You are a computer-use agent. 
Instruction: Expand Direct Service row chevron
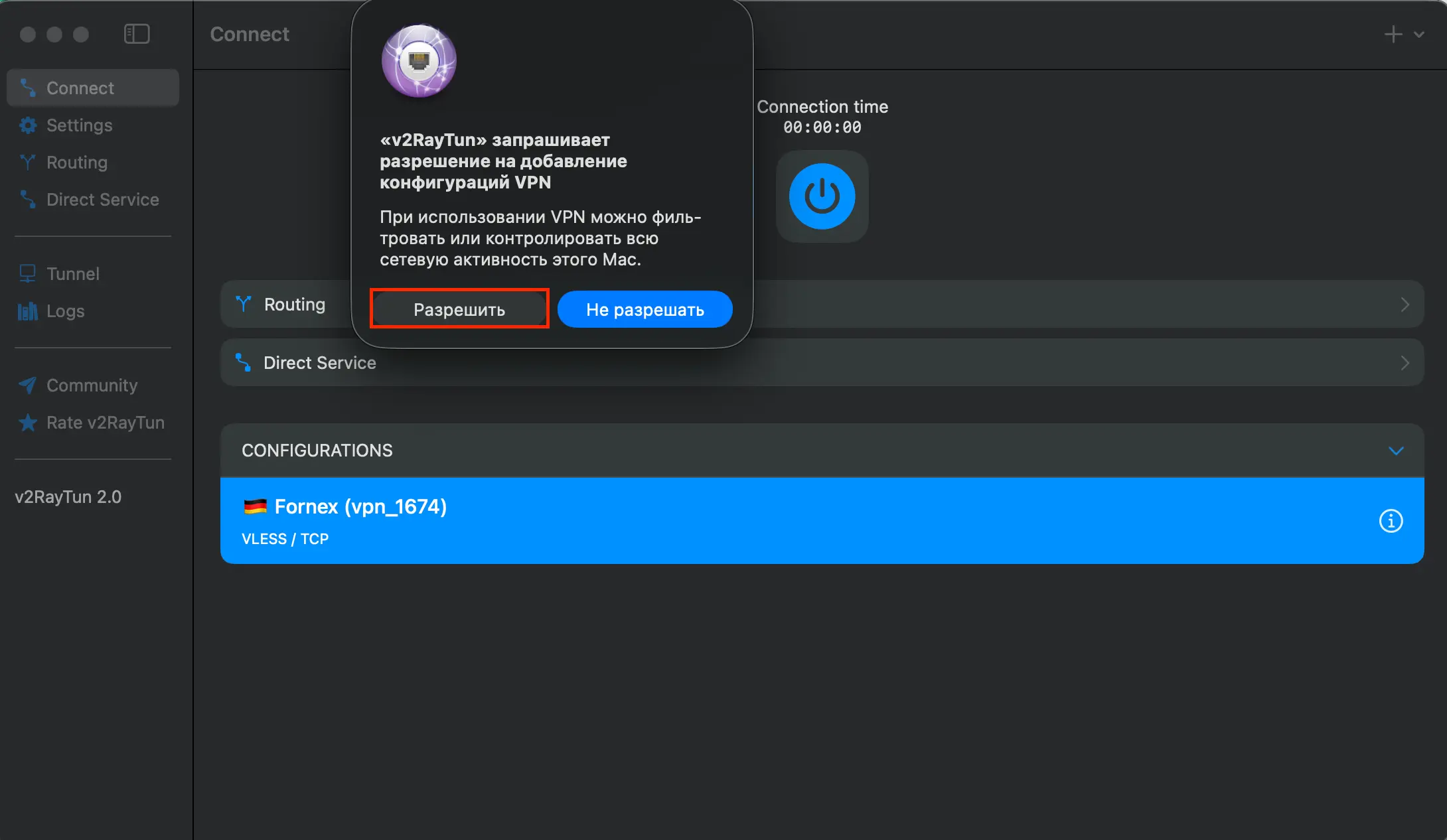pyautogui.click(x=1405, y=363)
